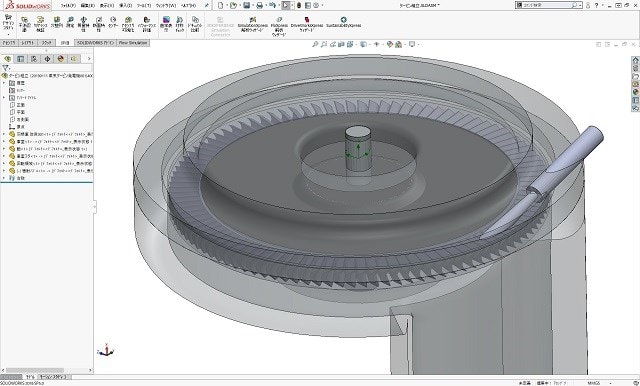The height and width of the screenshot is (386, 640).
Task: Click the Save icon in the top toolbar
Action: [246, 5]
